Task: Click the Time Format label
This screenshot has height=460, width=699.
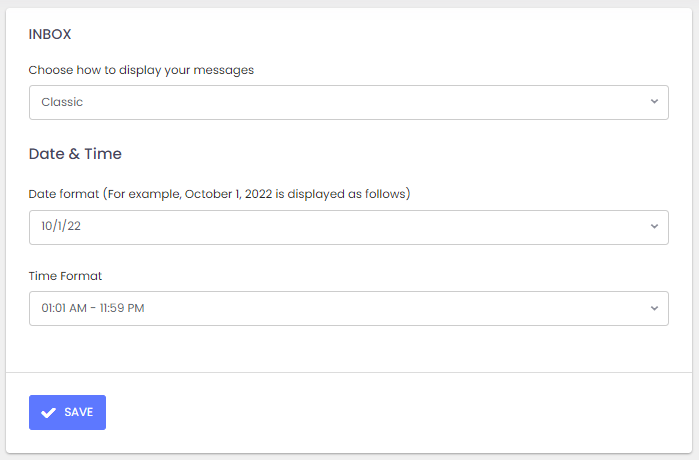Action: (x=66, y=275)
